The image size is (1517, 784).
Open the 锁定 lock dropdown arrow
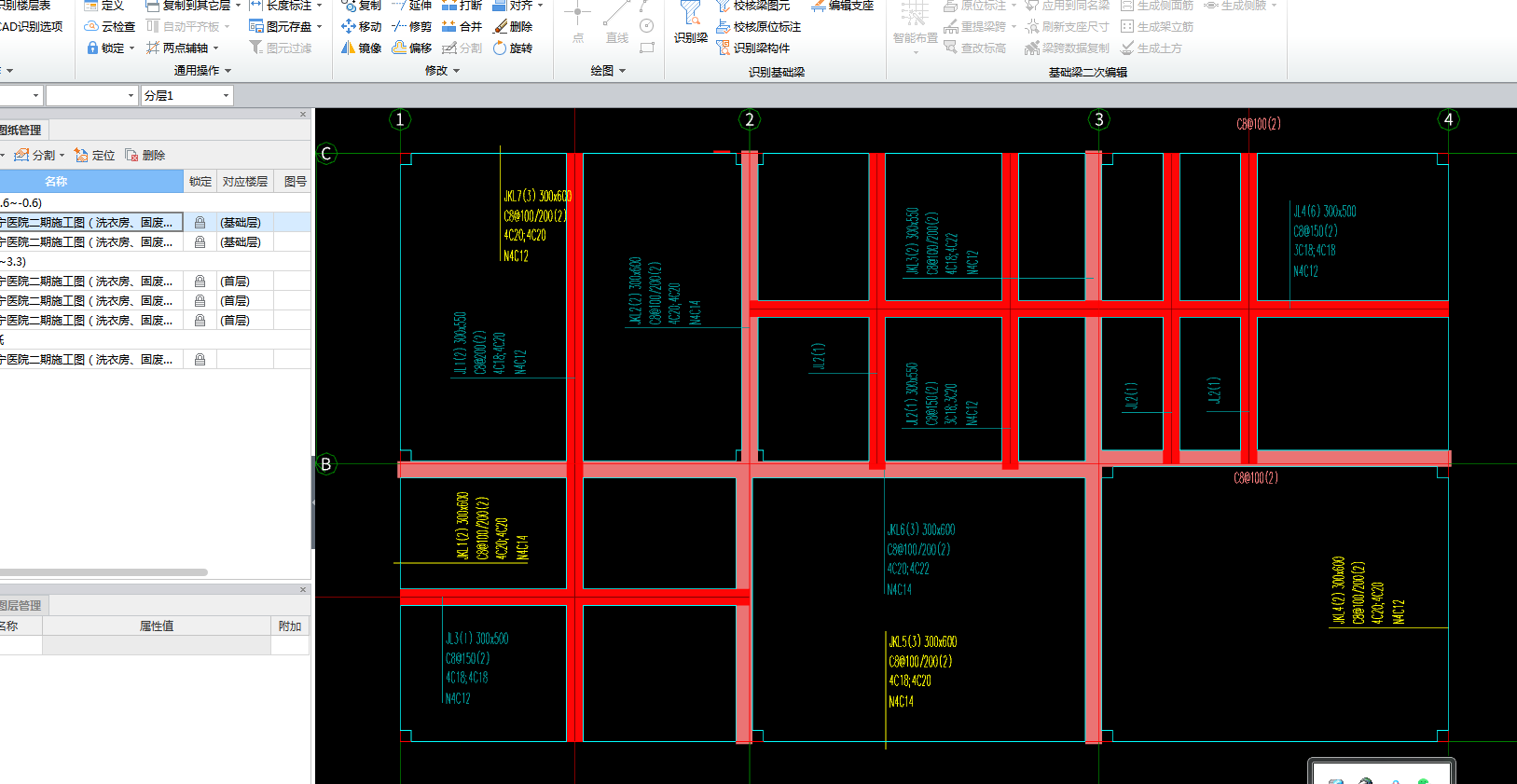[131, 48]
